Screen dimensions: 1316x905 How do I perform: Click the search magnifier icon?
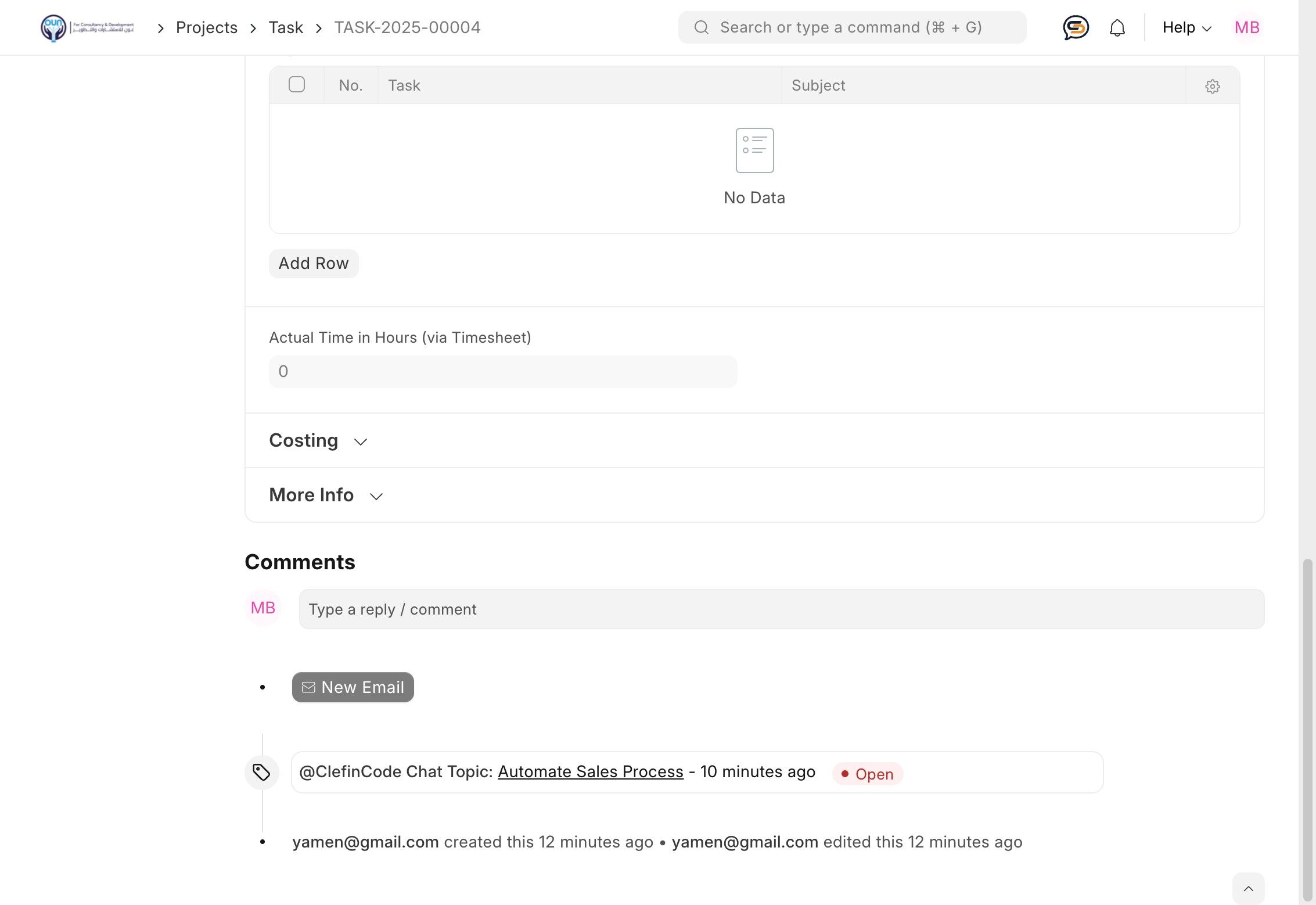(702, 27)
